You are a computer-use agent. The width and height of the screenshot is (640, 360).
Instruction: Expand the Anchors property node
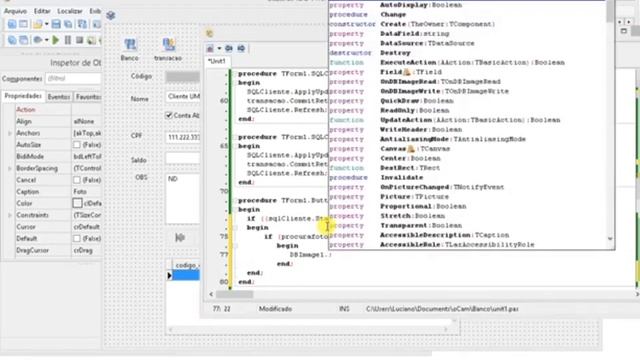click(10, 133)
